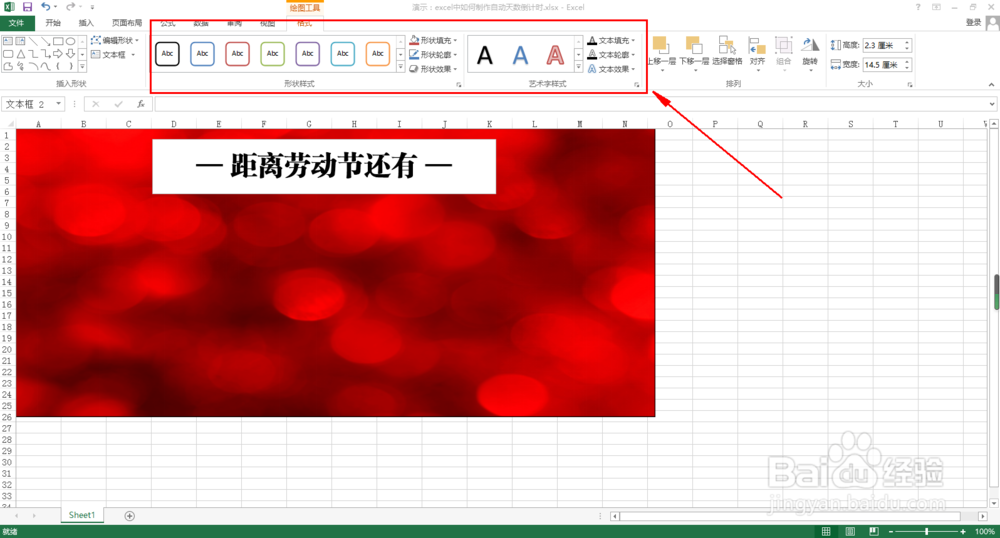Viewport: 1000px width, 538px height.
Task: Open 形状效果 (Shape Effects) menu
Action: coord(433,69)
